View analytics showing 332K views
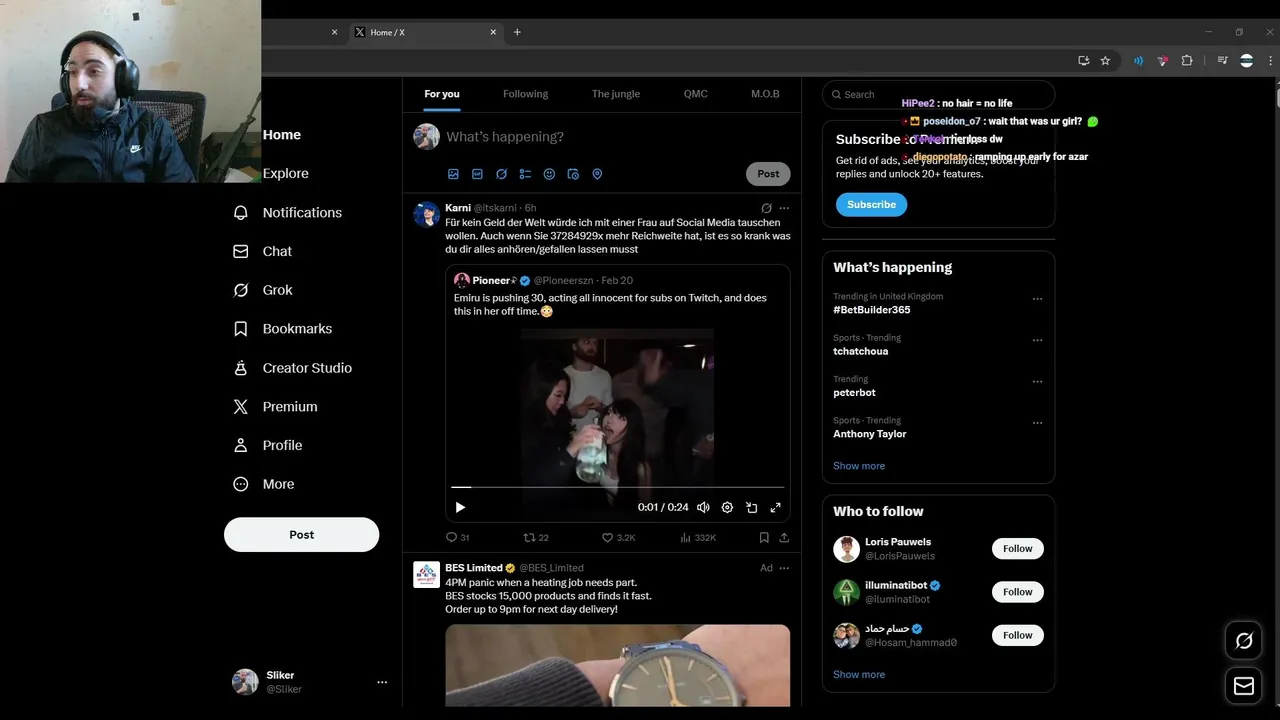 698,537
